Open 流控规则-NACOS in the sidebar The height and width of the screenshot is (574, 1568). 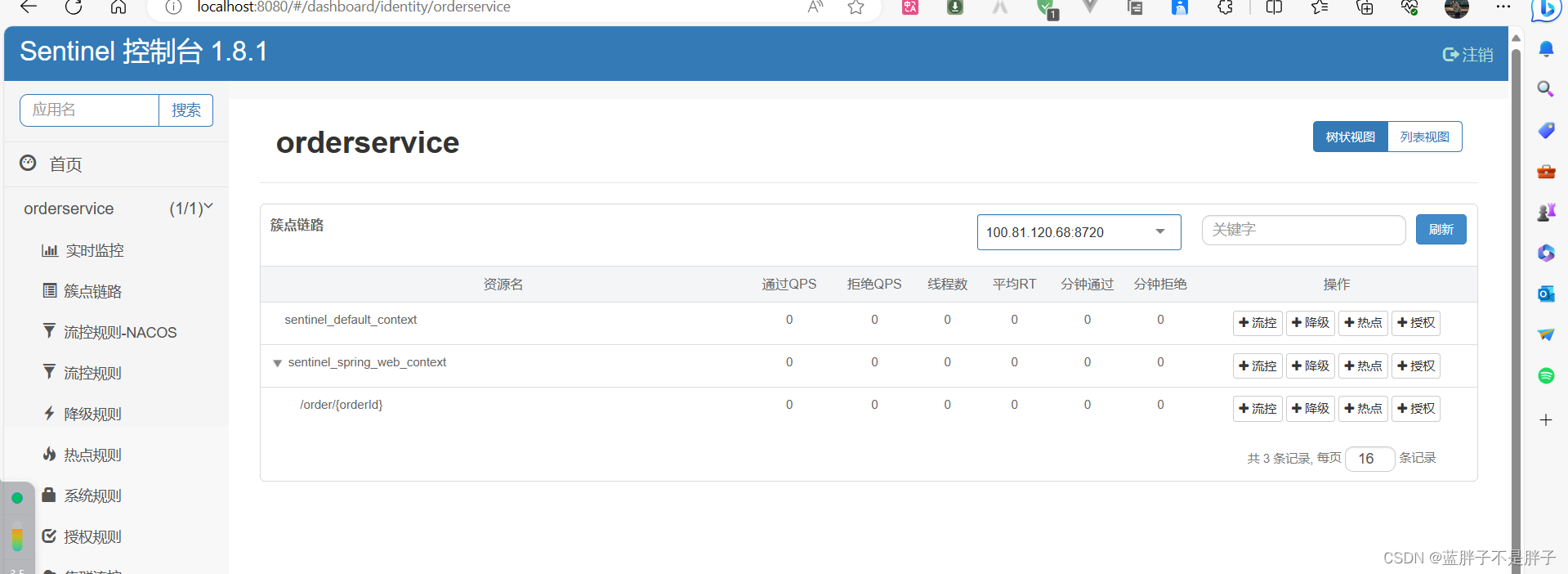[109, 332]
